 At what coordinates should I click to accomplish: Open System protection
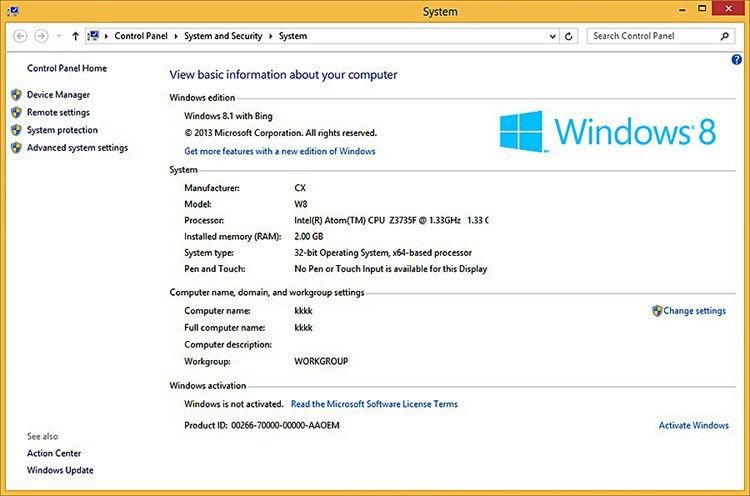pyautogui.click(x=62, y=130)
